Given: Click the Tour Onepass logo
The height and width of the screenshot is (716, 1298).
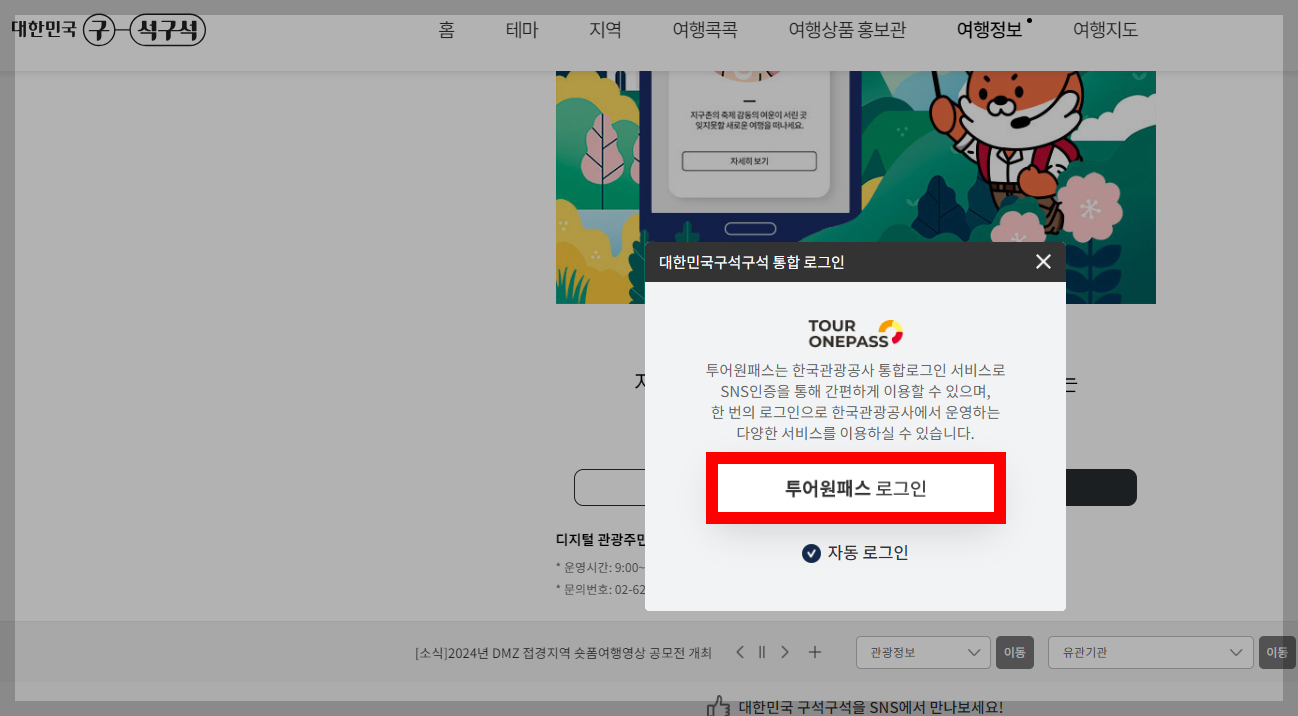Looking at the screenshot, I should (856, 334).
